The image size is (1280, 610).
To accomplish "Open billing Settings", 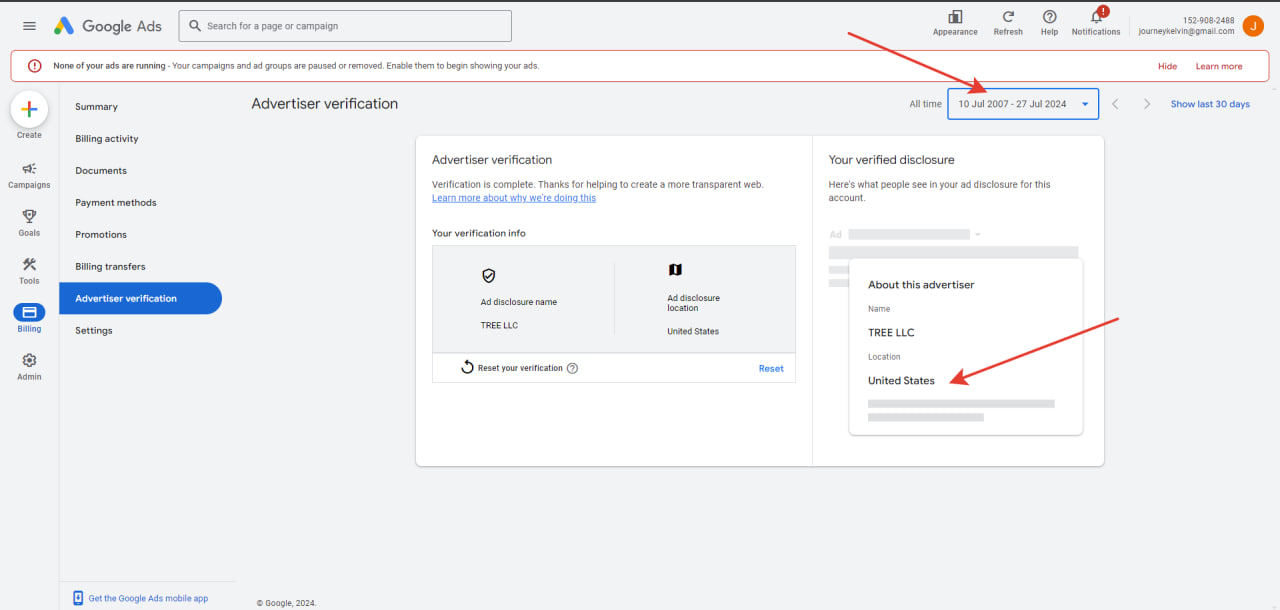I will [94, 331].
